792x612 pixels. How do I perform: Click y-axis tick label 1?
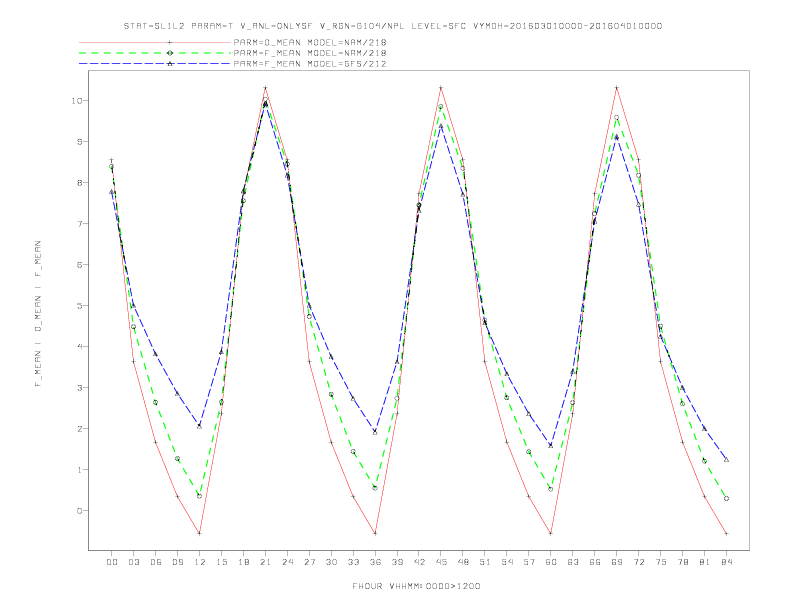click(x=79, y=470)
